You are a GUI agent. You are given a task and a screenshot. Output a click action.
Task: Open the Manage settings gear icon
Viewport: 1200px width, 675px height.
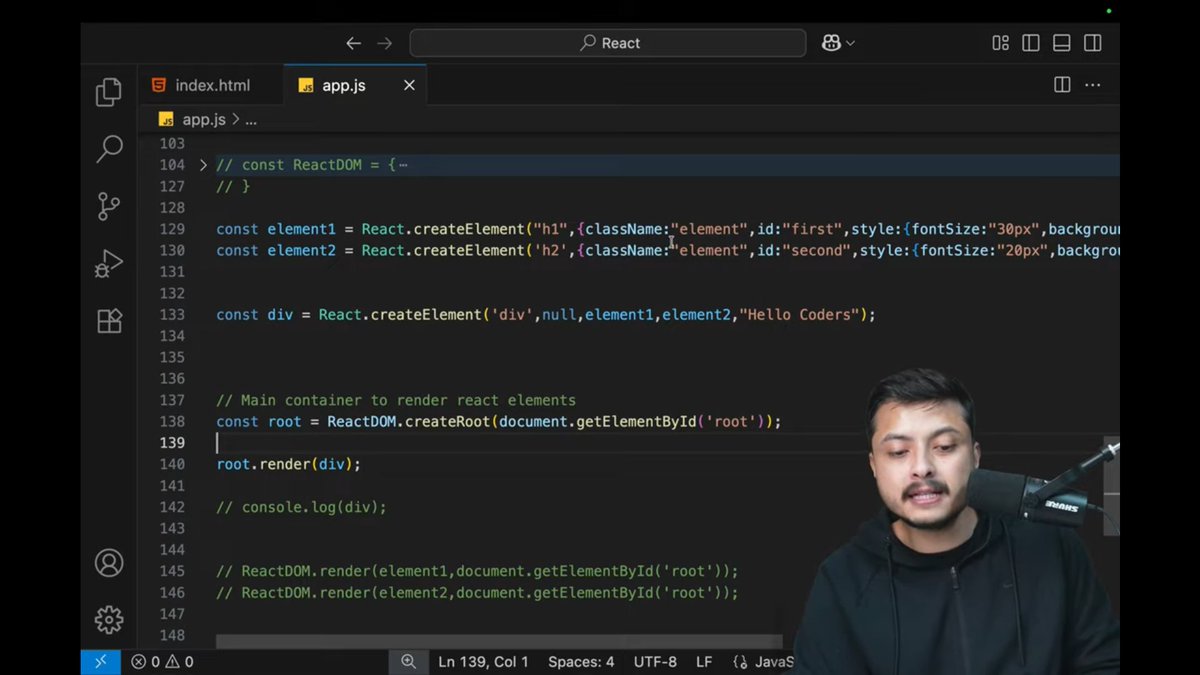click(x=109, y=620)
